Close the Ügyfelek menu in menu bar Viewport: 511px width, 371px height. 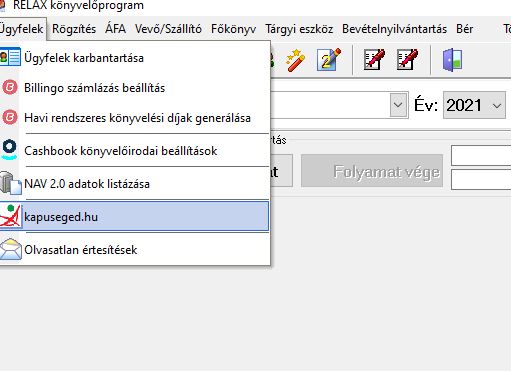(x=22, y=29)
